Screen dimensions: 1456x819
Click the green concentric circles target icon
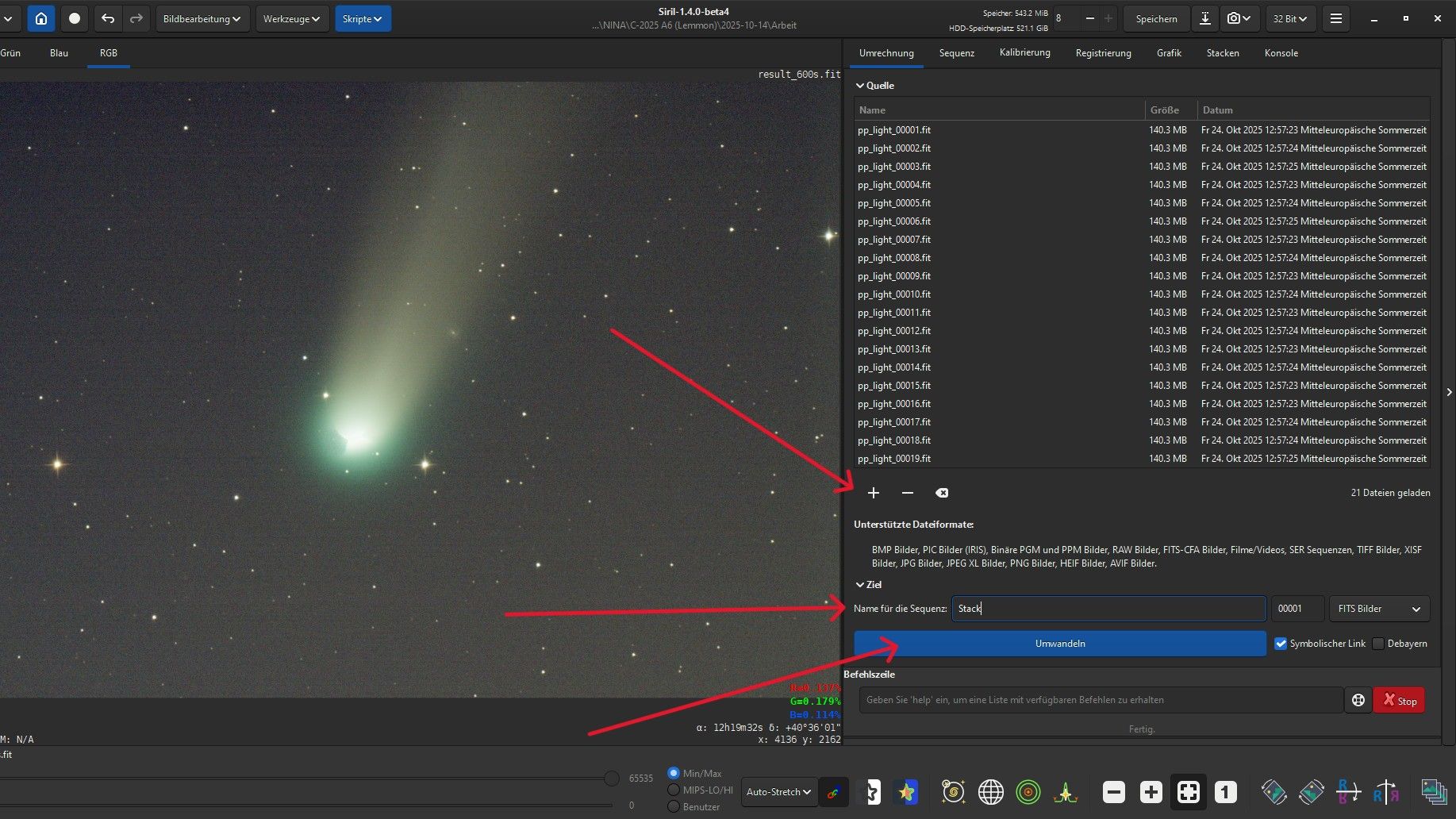[x=1028, y=791]
